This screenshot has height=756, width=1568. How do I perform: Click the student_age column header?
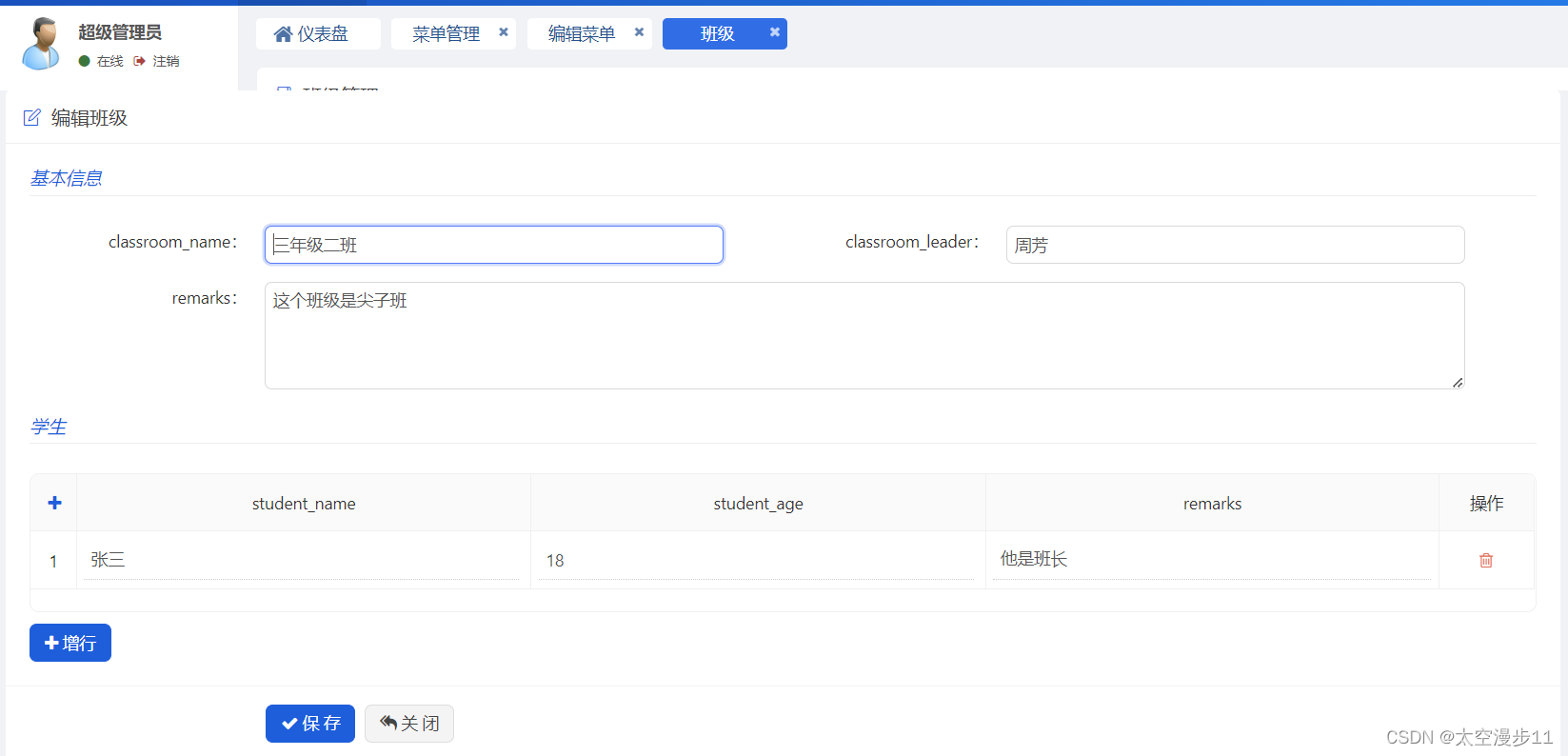[x=759, y=504]
